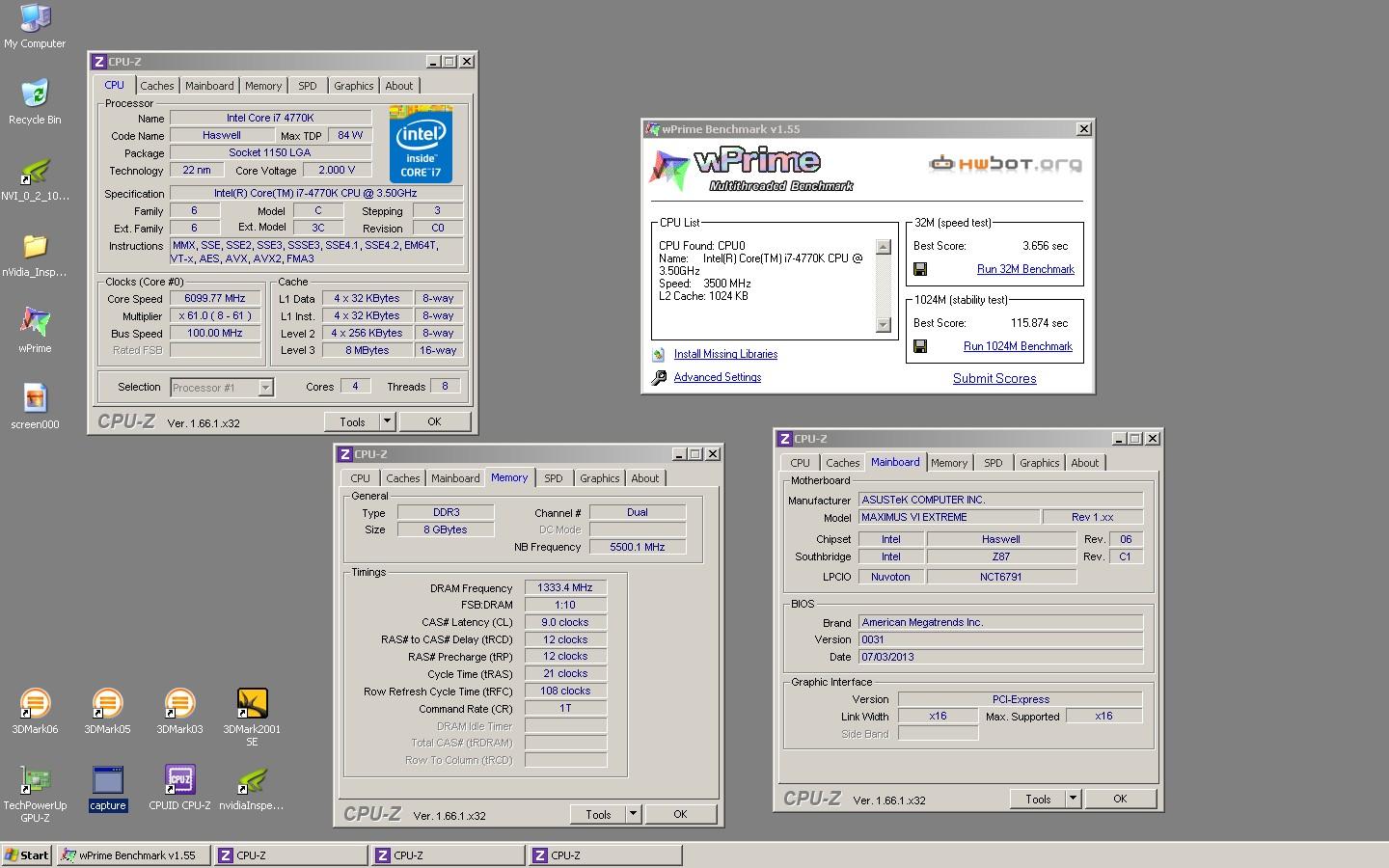Select first CPU-Z taskbar button
1389x868 pixels.
(x=290, y=854)
